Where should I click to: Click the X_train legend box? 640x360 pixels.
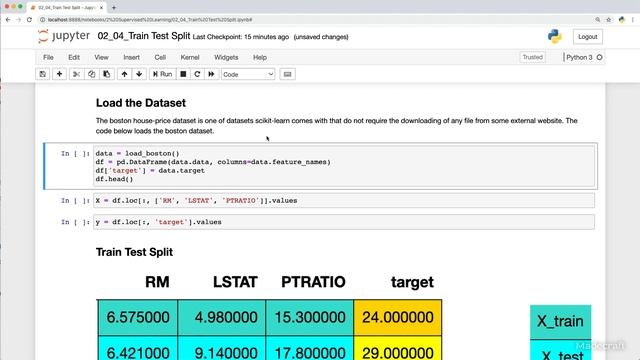tap(560, 322)
